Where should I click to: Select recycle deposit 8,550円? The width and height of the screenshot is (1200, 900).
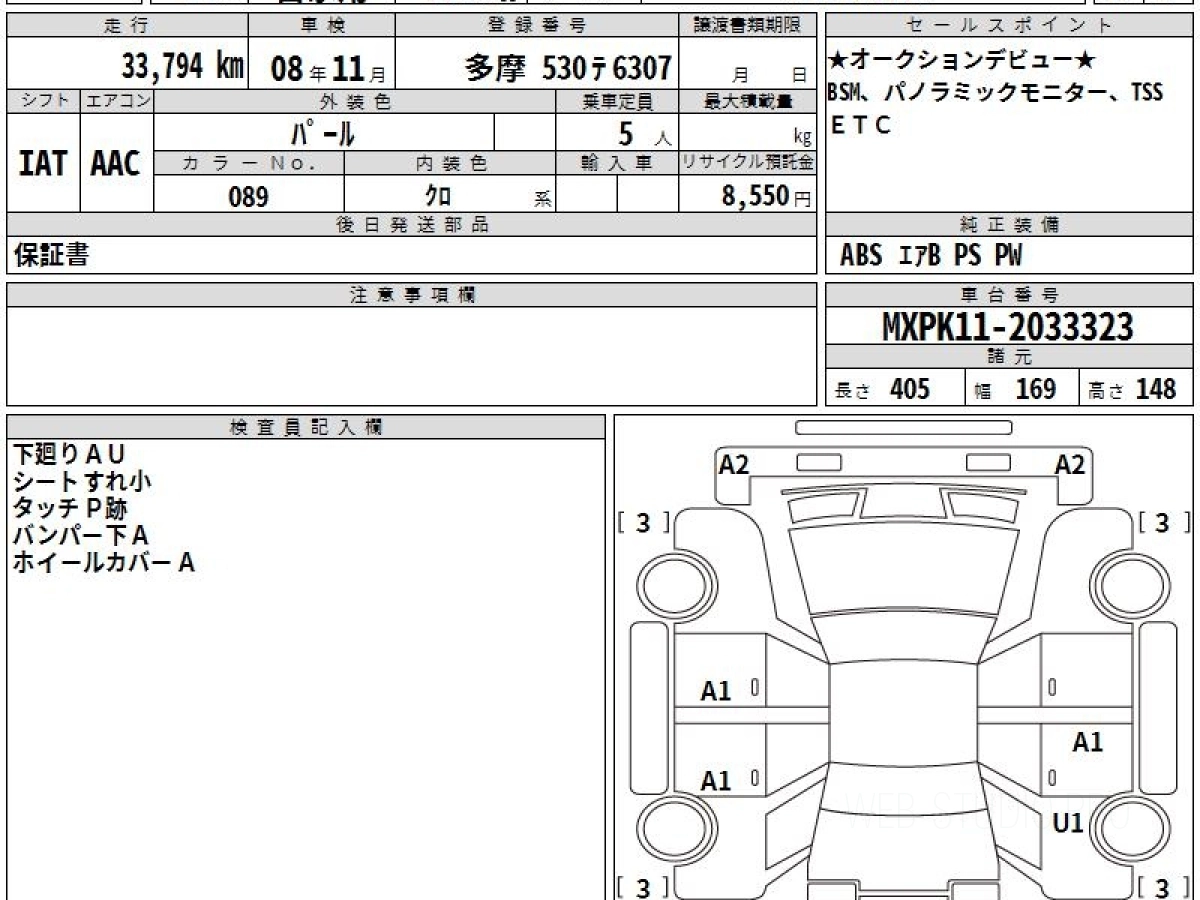tap(766, 196)
